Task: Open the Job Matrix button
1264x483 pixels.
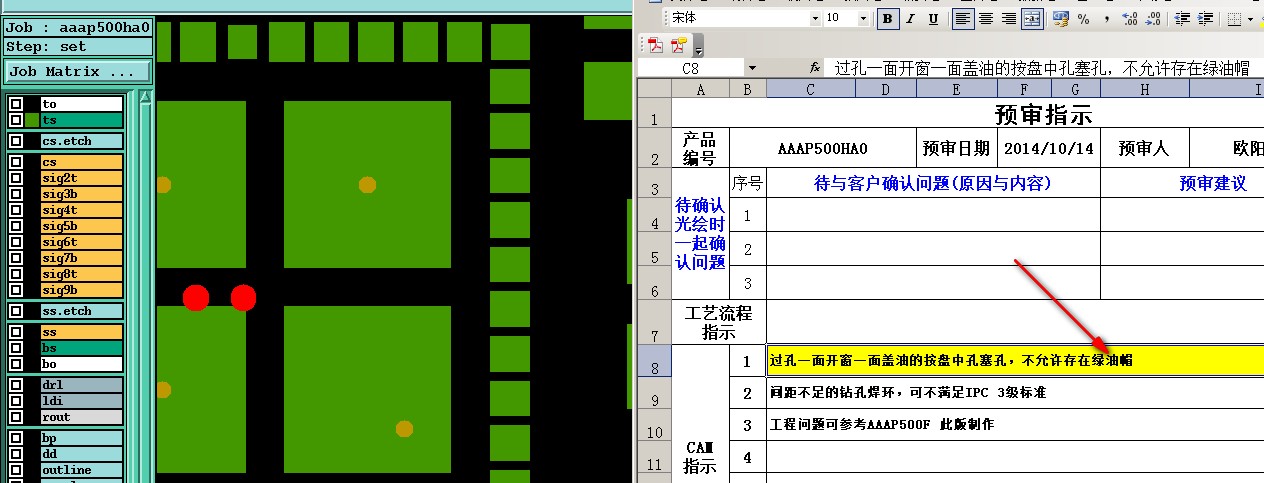Action: point(79,72)
